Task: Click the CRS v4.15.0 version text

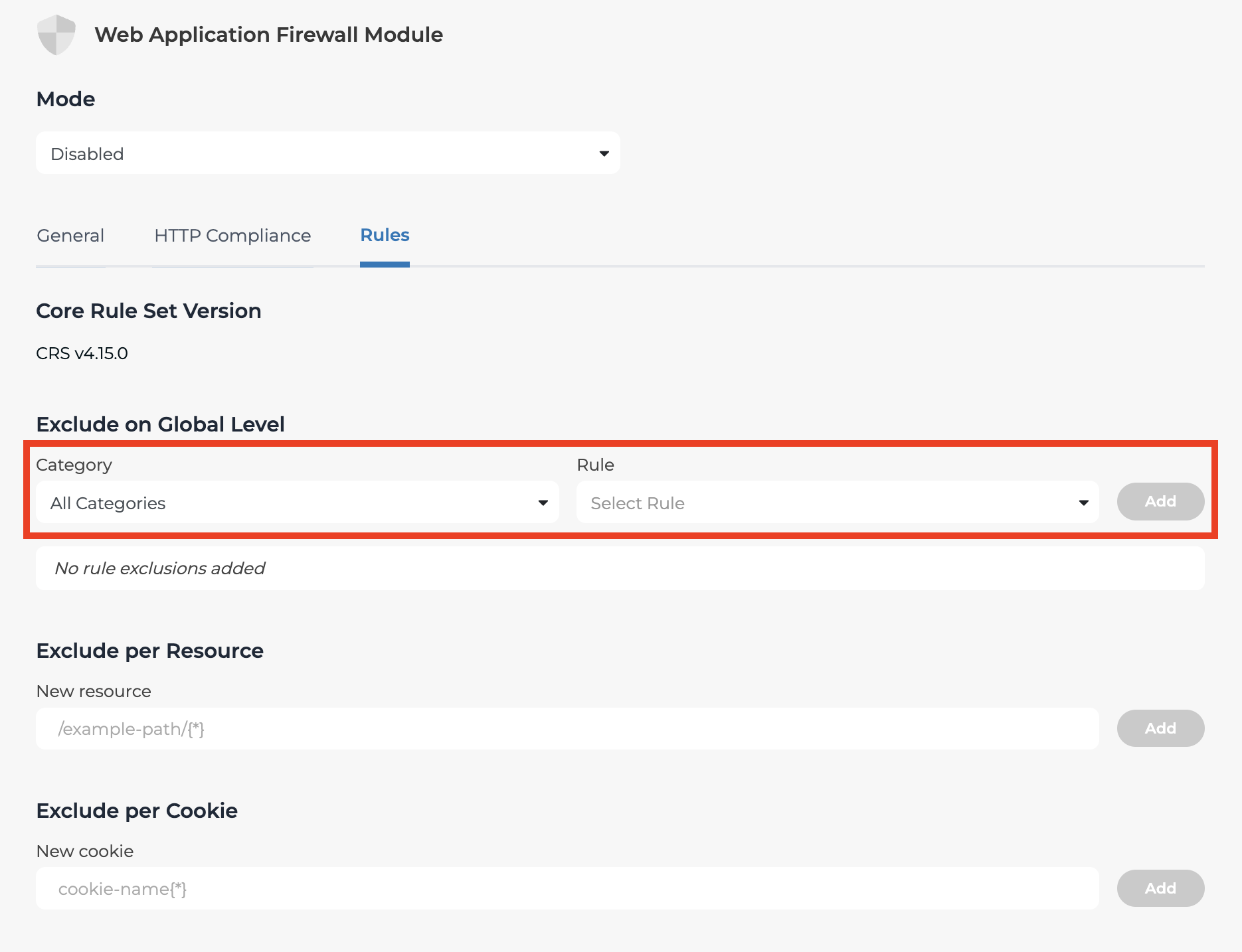Action: click(x=82, y=353)
